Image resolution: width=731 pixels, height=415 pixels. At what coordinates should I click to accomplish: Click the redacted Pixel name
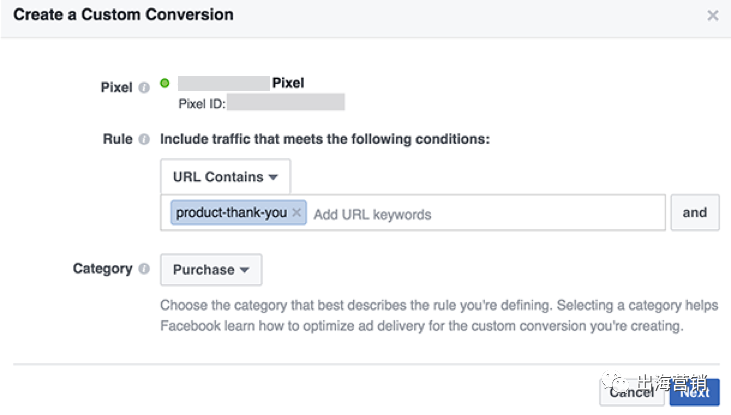coord(223,83)
